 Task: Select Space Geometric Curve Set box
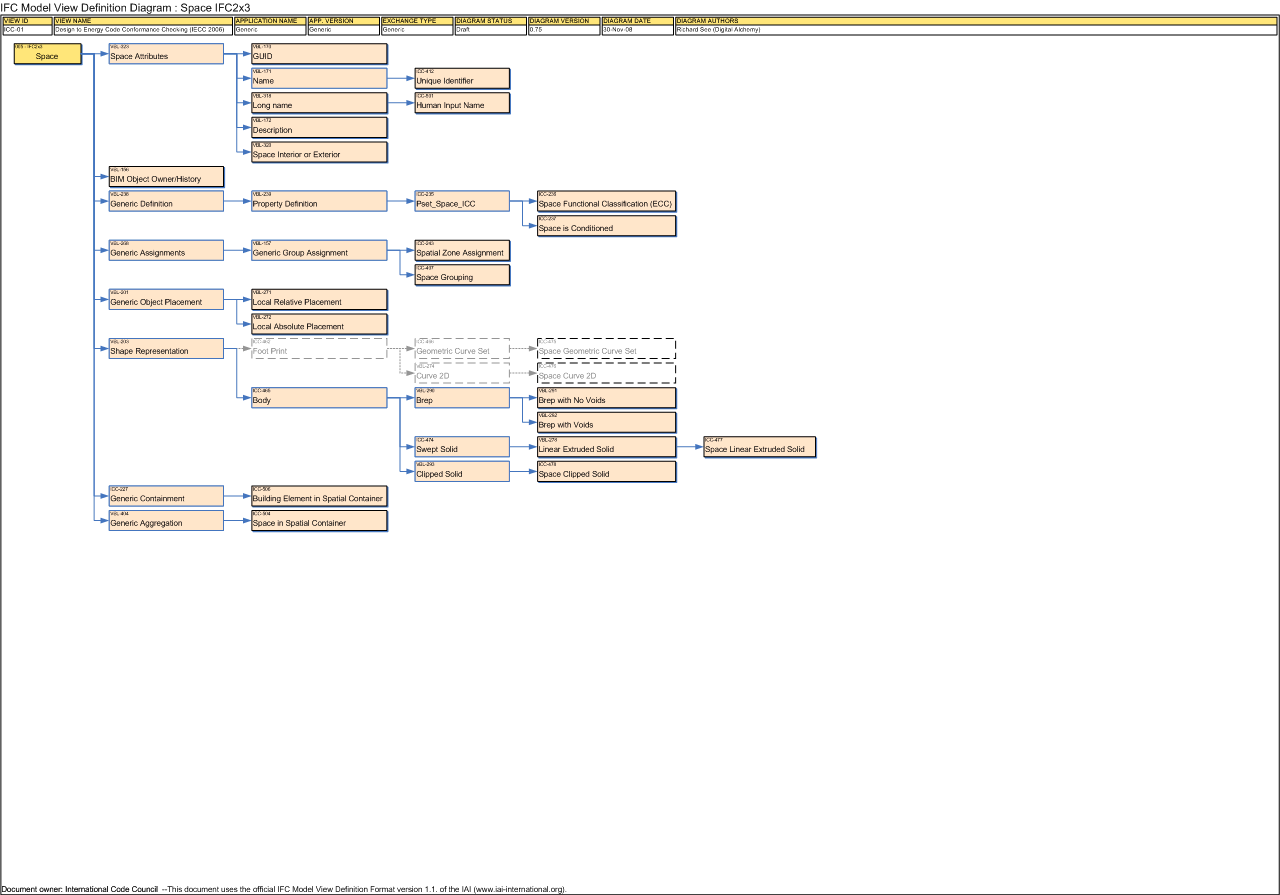[607, 348]
